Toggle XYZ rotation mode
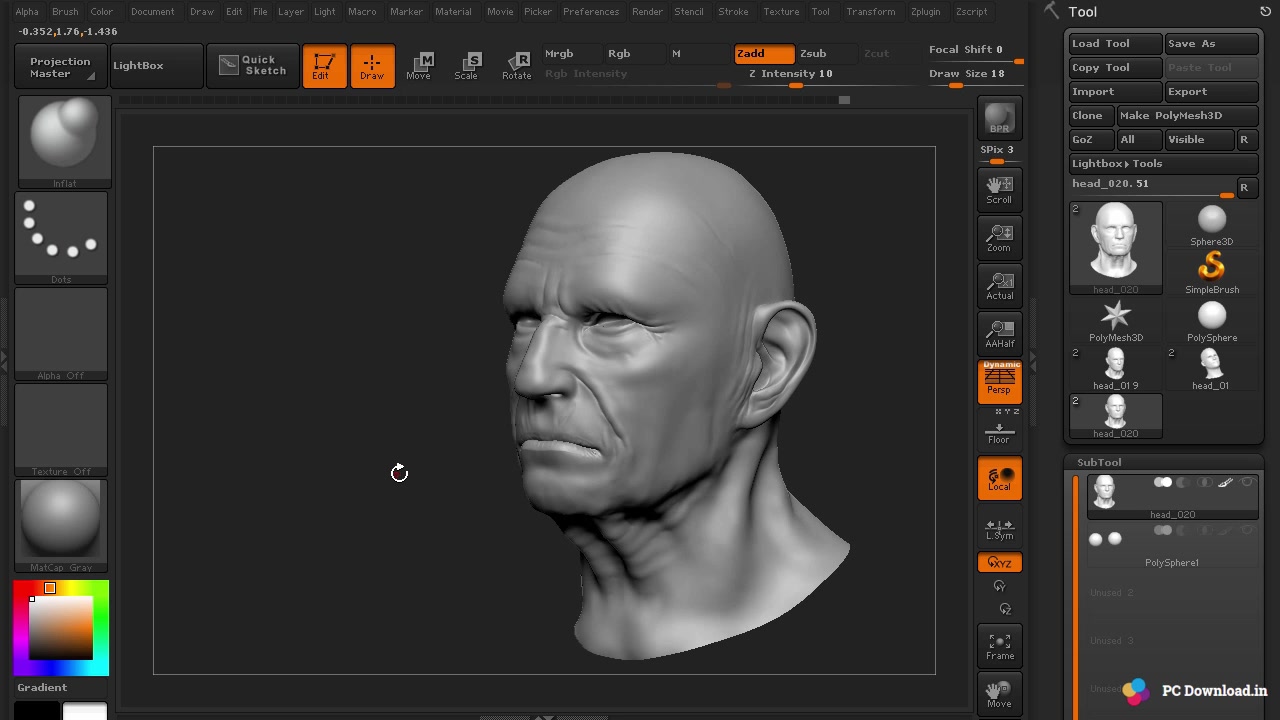This screenshot has height=720, width=1280. click(x=999, y=563)
